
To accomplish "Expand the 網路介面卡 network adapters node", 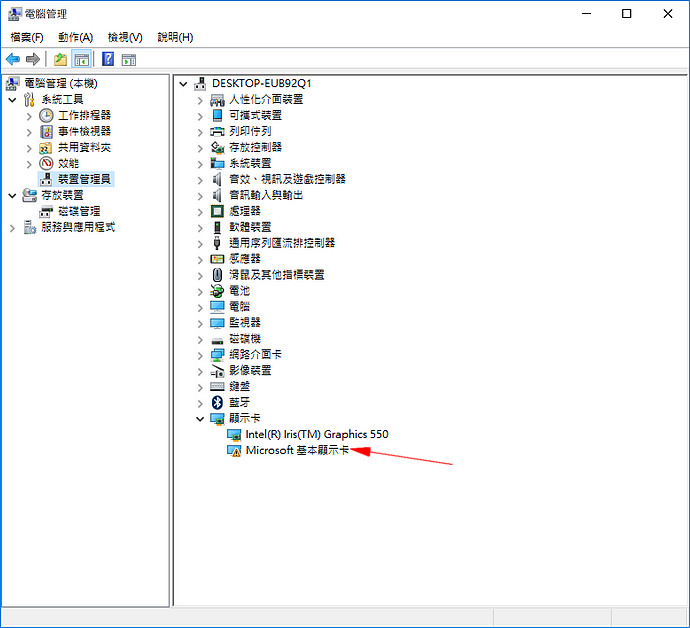I will click(x=200, y=354).
